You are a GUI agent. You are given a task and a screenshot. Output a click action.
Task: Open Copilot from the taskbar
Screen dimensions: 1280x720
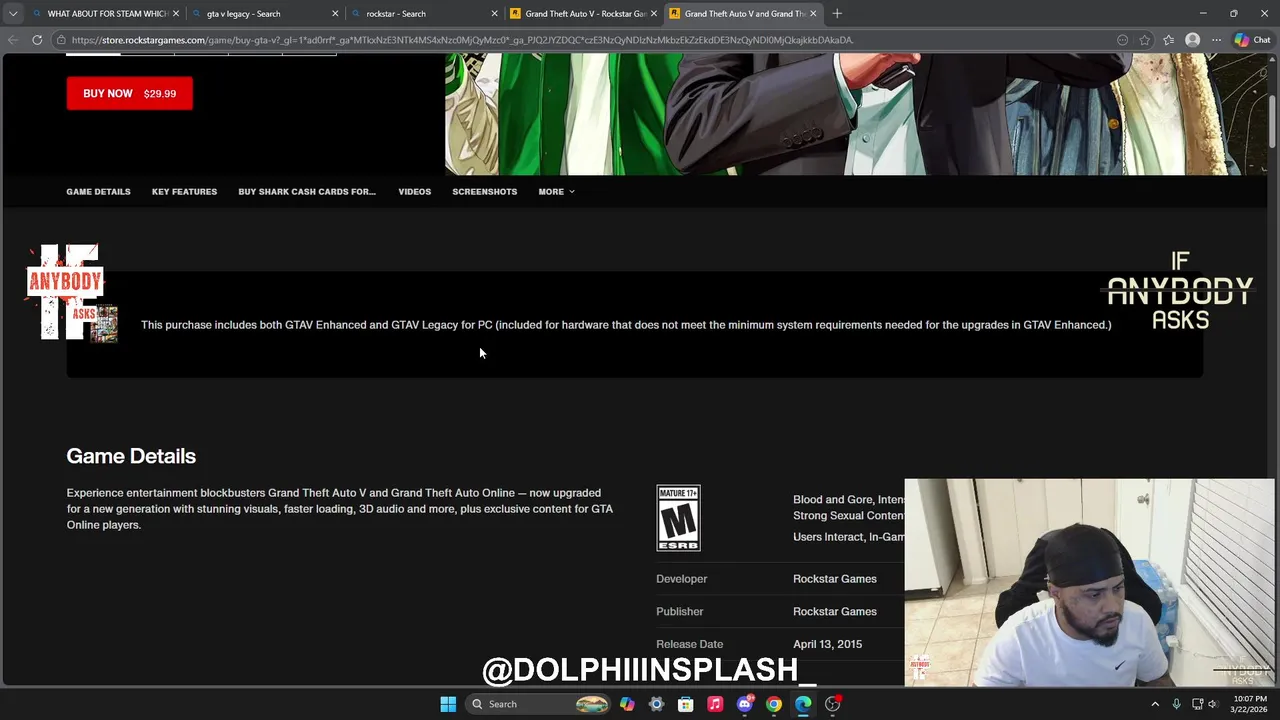coord(627,704)
